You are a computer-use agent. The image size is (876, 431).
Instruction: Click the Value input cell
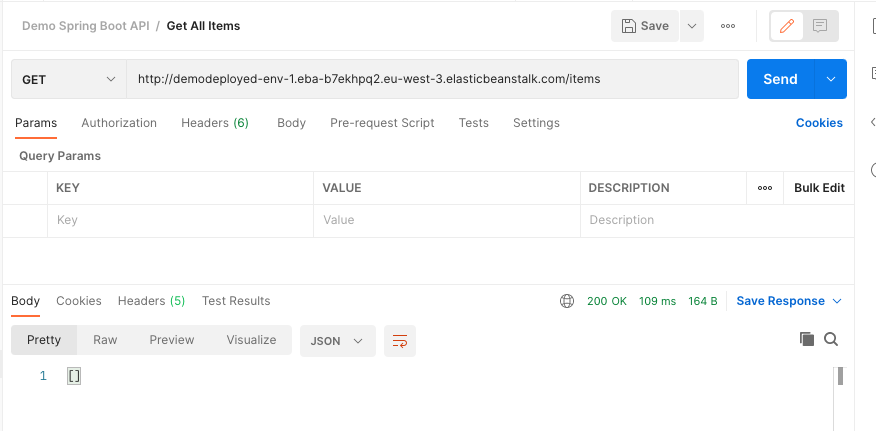coord(447,220)
